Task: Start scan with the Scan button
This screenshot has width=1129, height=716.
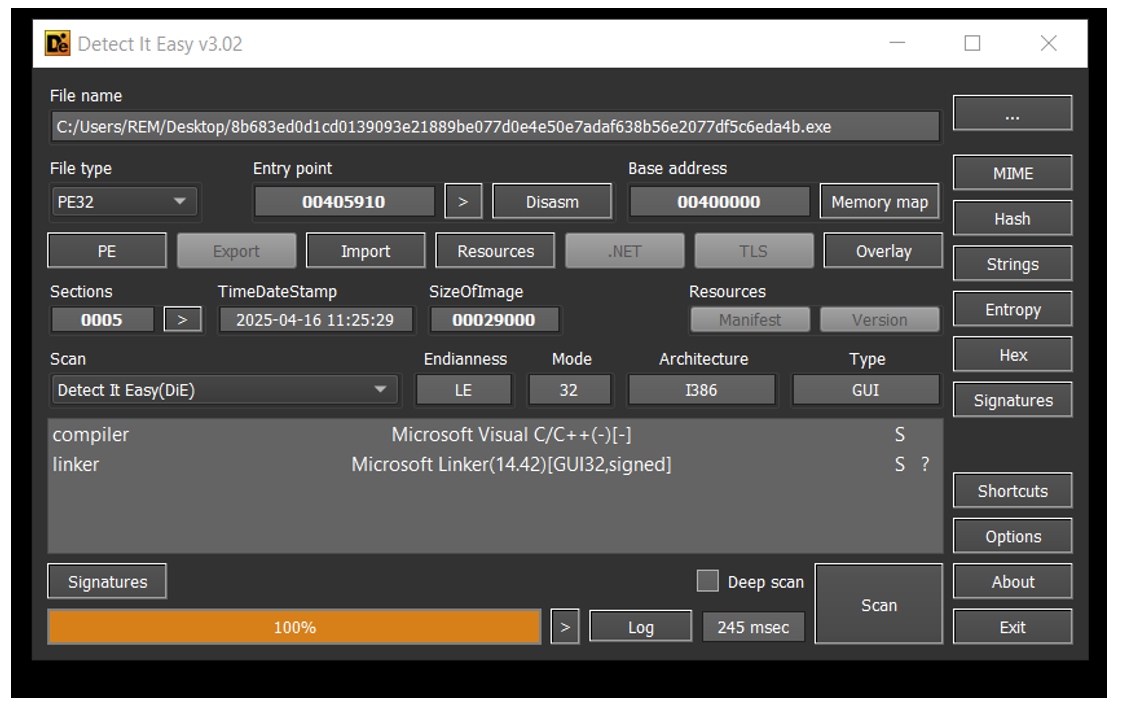Action: coord(878,605)
